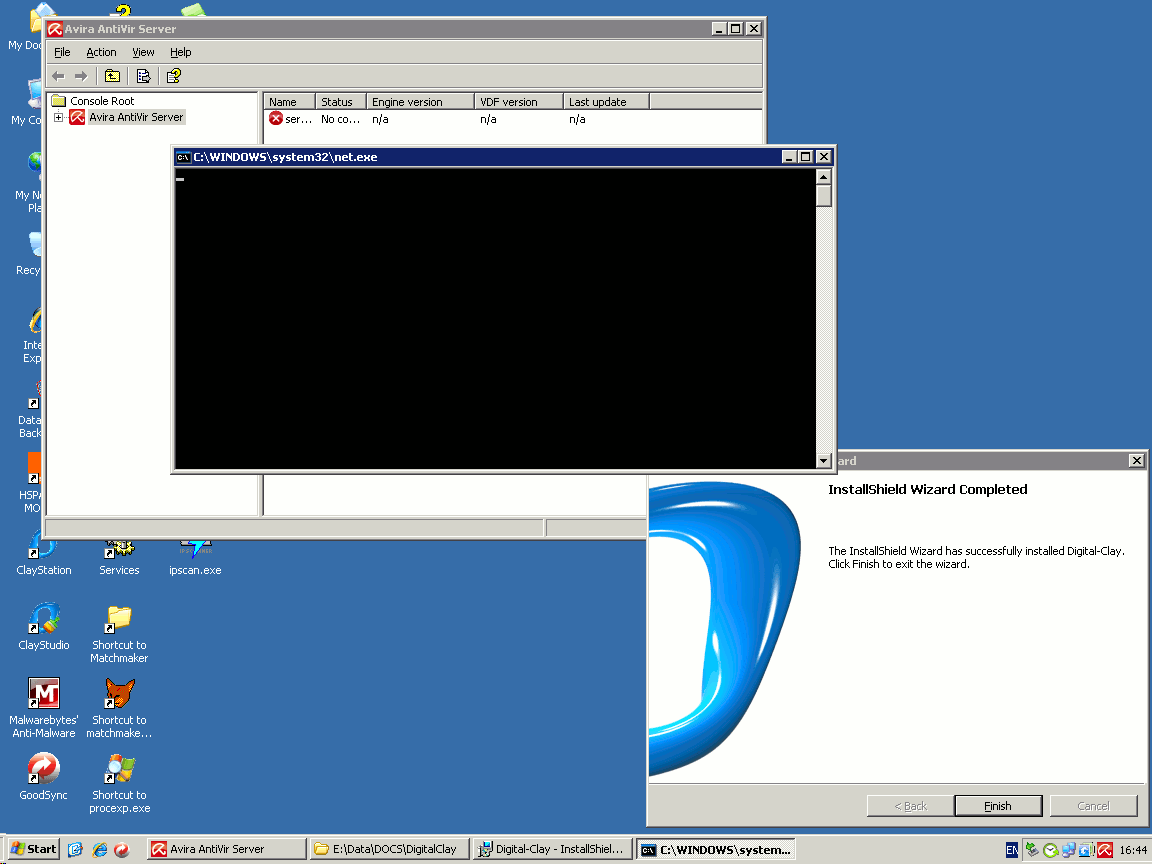Open the View menu in Avira
1152x864 pixels.
point(143,52)
